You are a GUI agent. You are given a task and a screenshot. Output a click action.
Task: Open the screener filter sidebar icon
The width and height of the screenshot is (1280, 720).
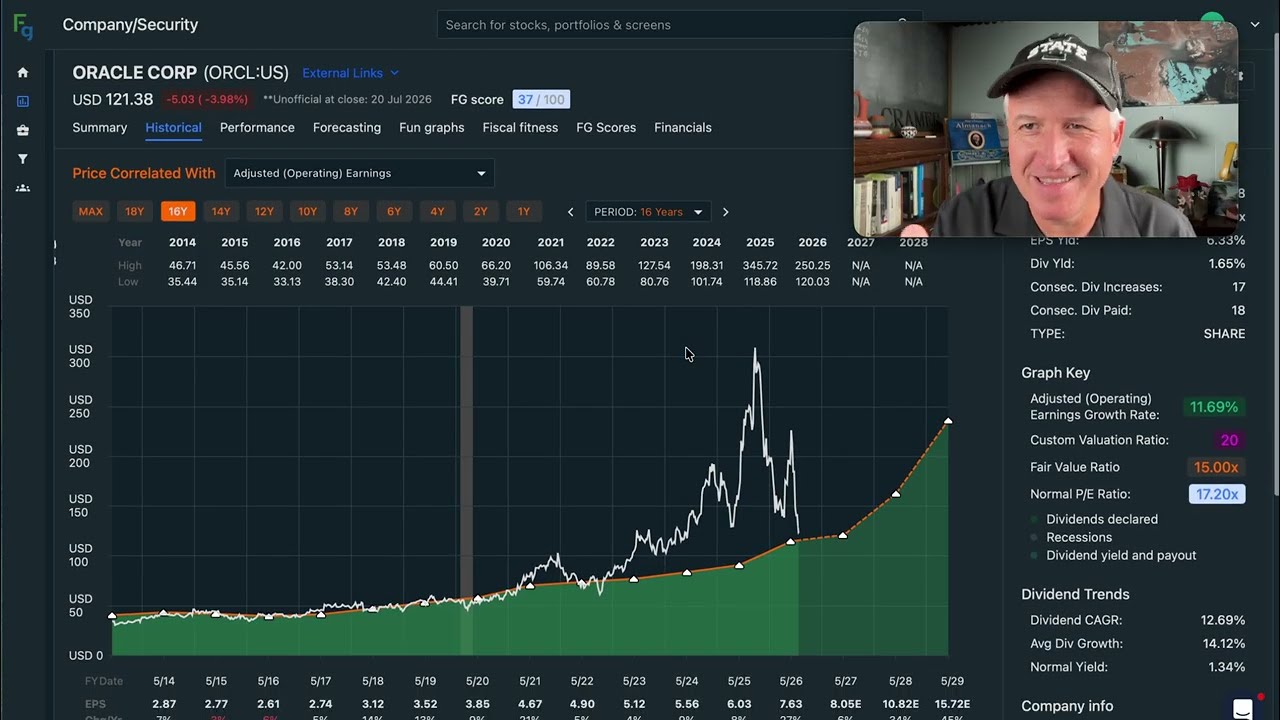(23, 159)
